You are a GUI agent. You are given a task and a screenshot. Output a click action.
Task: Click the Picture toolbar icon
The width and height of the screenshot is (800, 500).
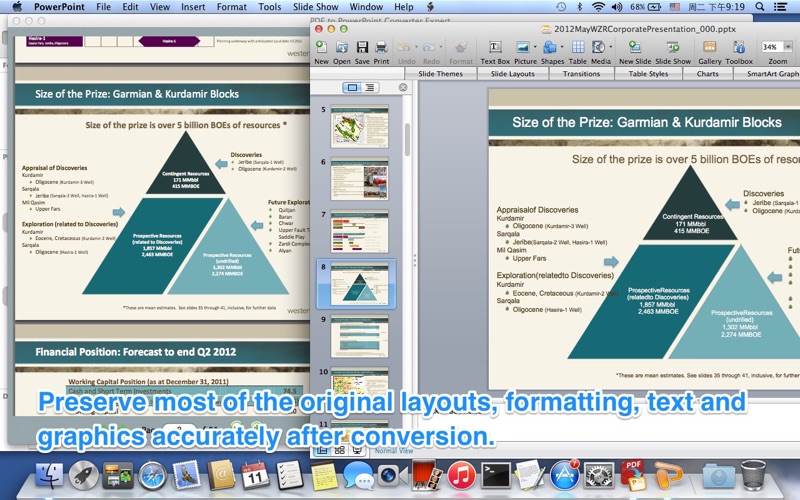(x=523, y=47)
